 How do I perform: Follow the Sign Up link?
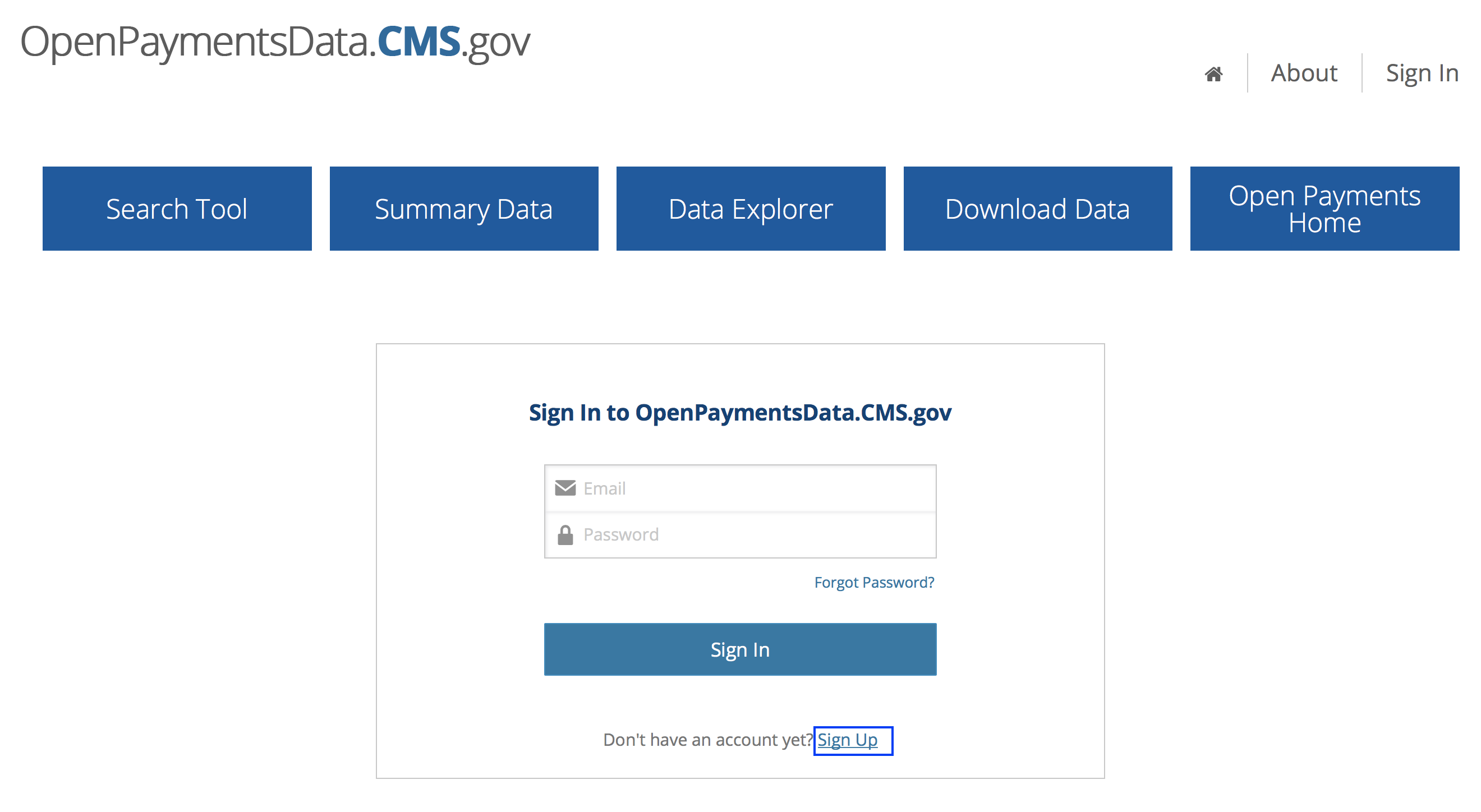coord(848,740)
